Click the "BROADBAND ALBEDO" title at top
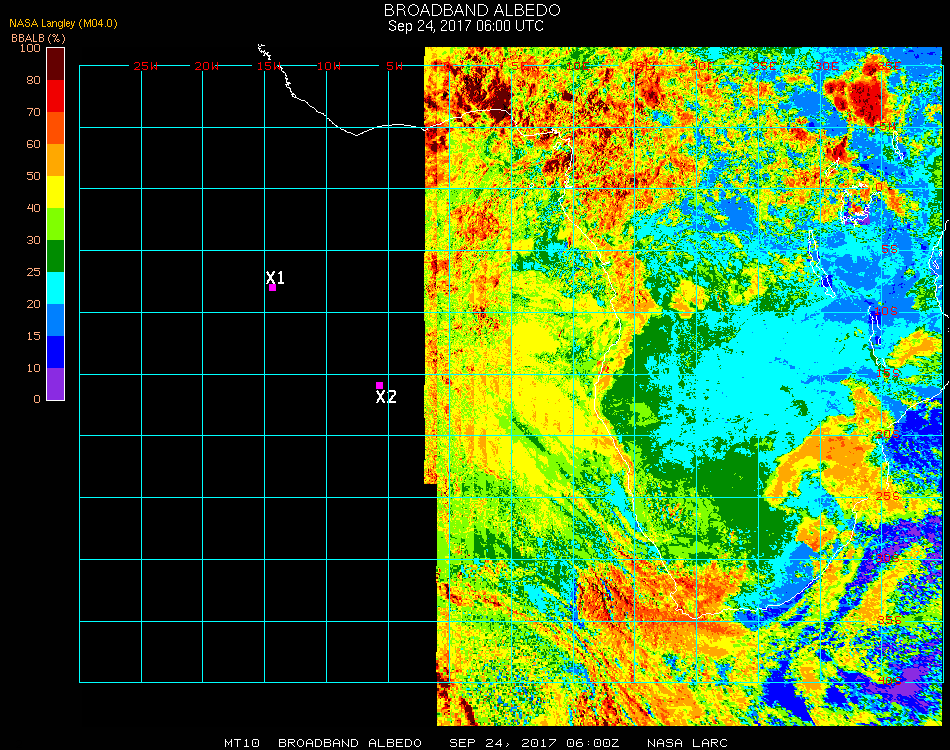Image resolution: width=950 pixels, height=750 pixels. click(x=472, y=10)
